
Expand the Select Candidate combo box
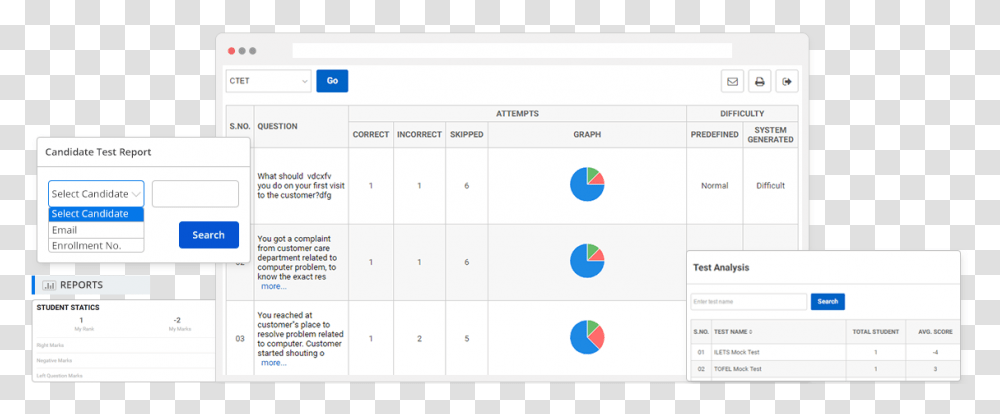[96, 194]
